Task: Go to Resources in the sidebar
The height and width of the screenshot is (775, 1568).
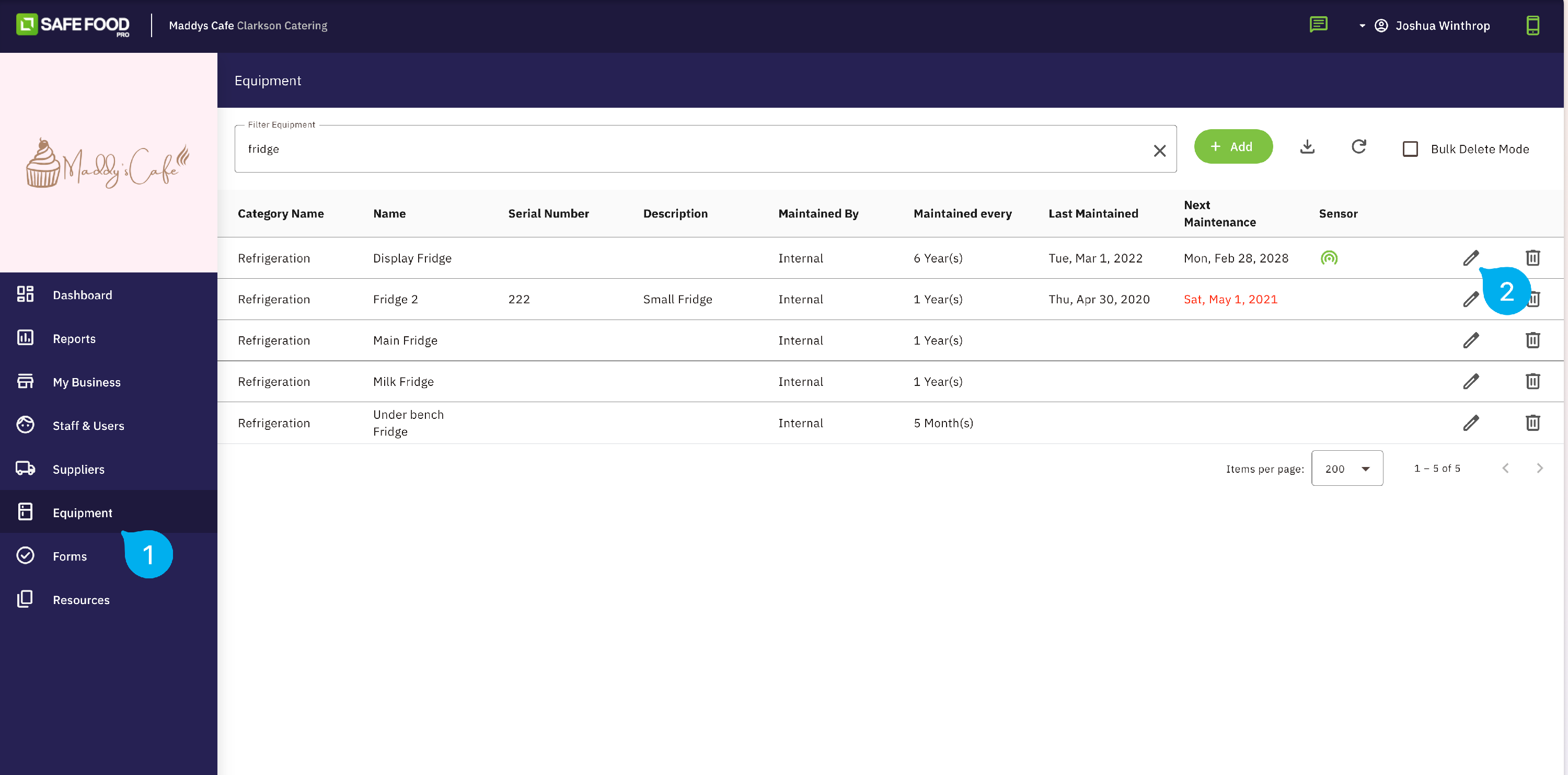Action: click(81, 600)
